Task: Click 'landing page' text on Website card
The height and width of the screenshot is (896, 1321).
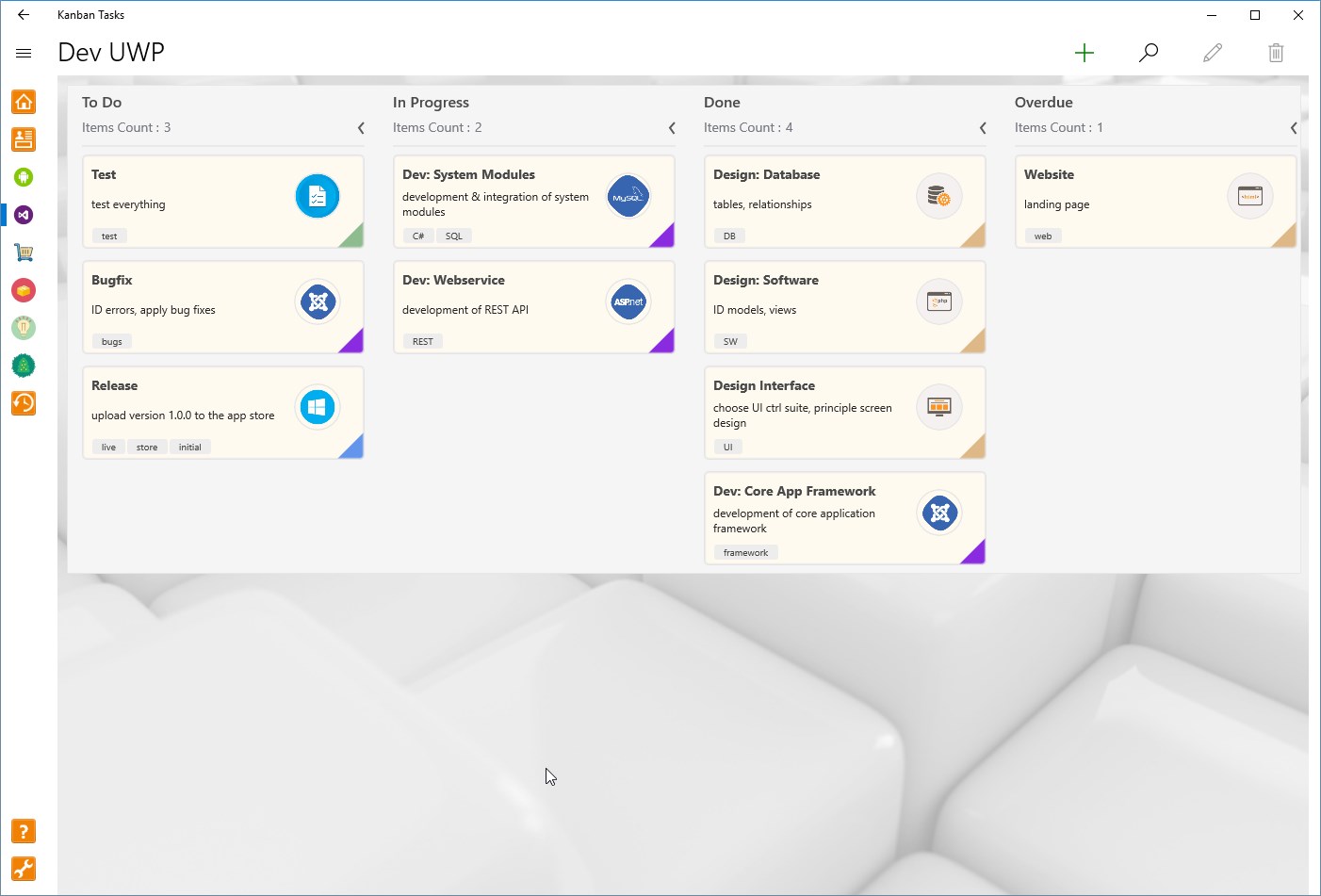Action: [1056, 204]
